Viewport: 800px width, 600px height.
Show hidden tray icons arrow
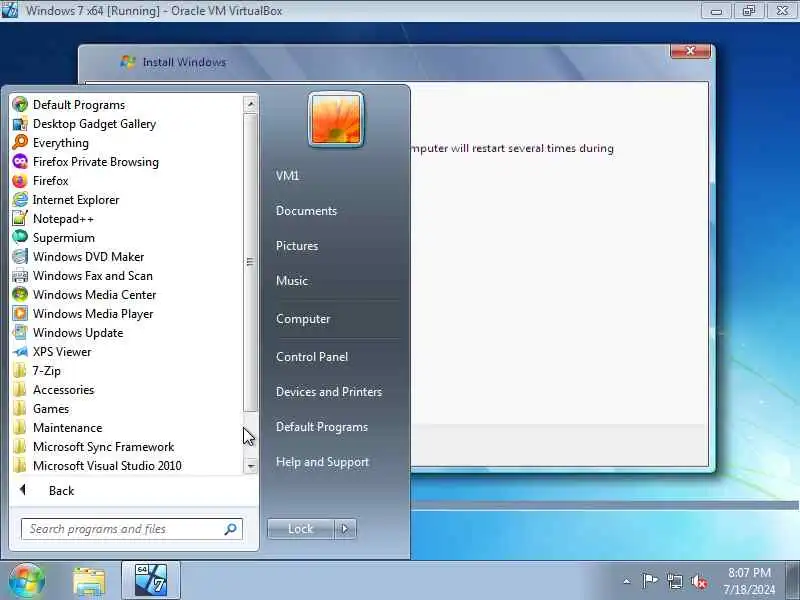[627, 581]
